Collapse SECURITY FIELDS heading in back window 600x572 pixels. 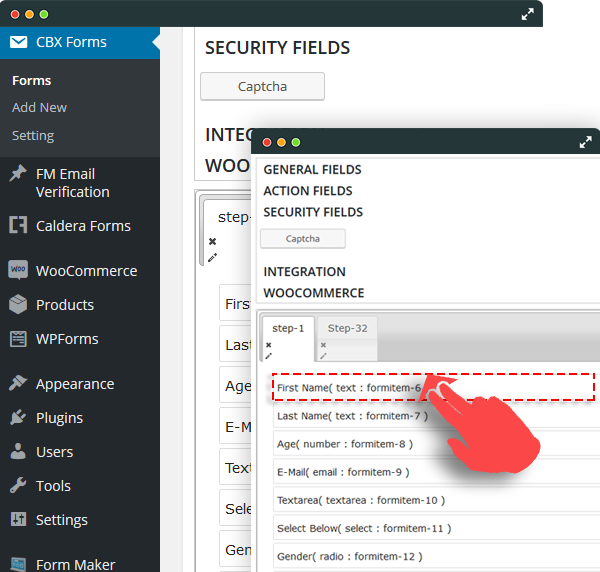click(x=277, y=48)
